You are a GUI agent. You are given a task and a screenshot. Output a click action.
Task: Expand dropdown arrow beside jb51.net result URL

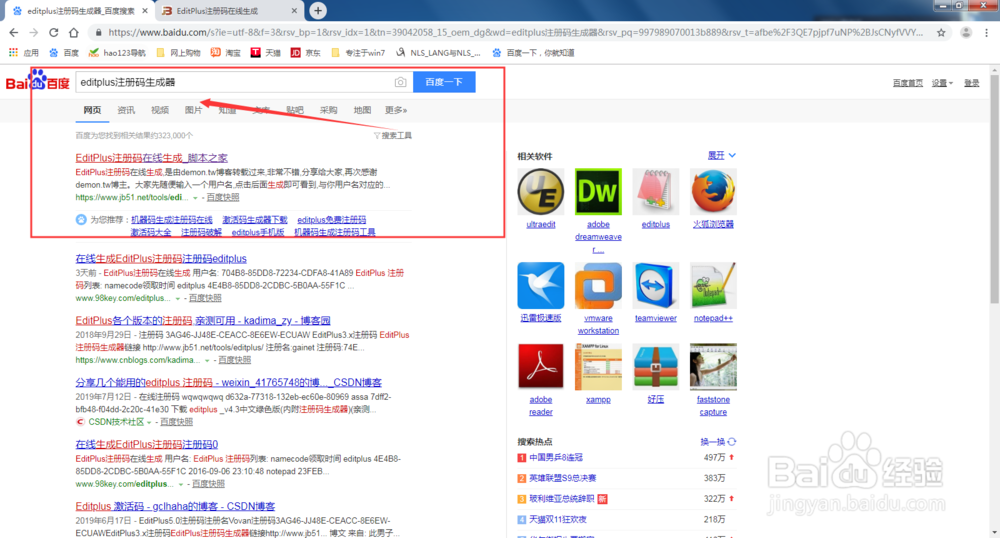tap(195, 198)
